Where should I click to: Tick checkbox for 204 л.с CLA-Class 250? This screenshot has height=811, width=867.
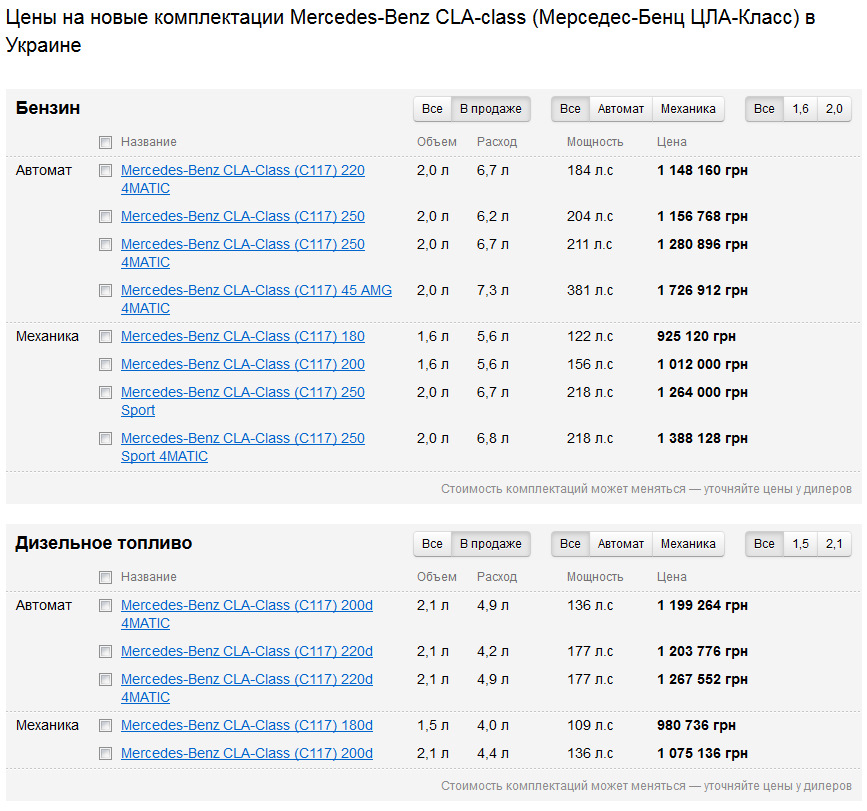pyautogui.click(x=105, y=216)
